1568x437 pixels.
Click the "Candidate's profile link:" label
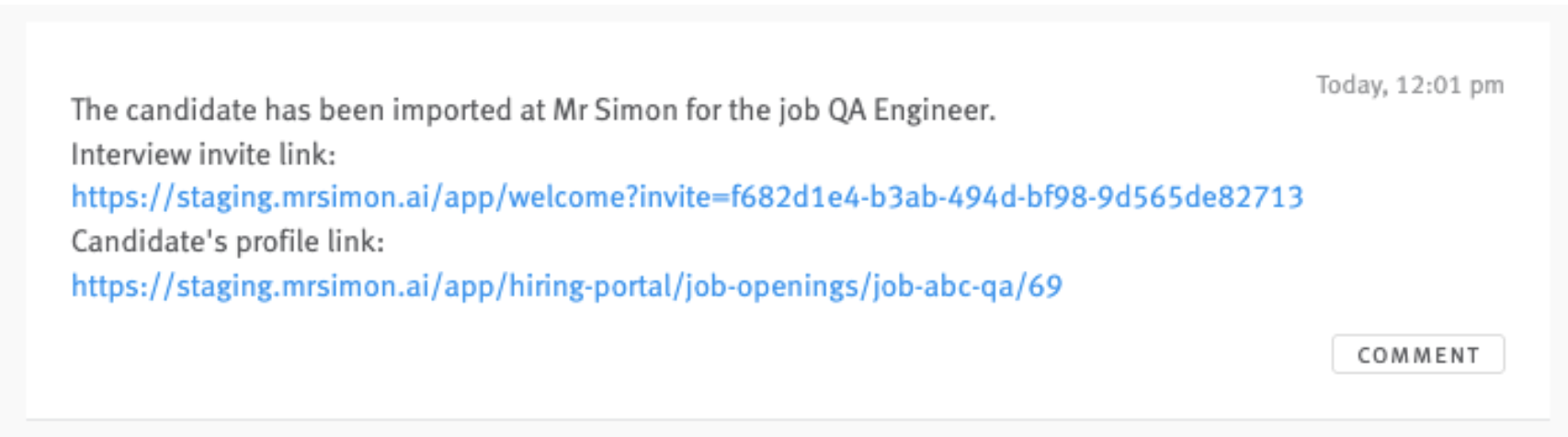pos(227,242)
